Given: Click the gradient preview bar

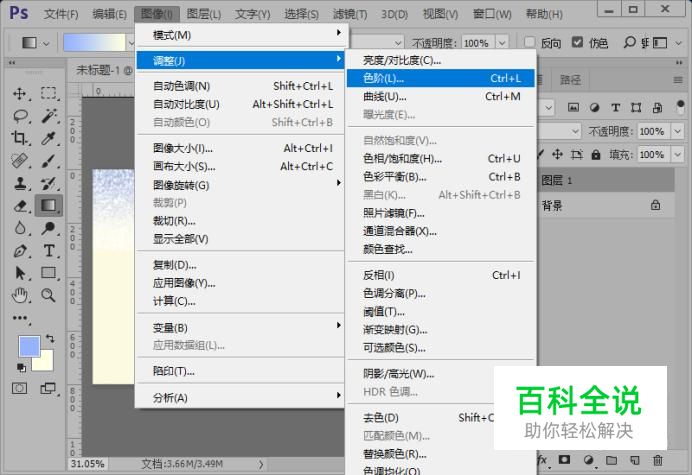Looking at the screenshot, I should [x=94, y=43].
